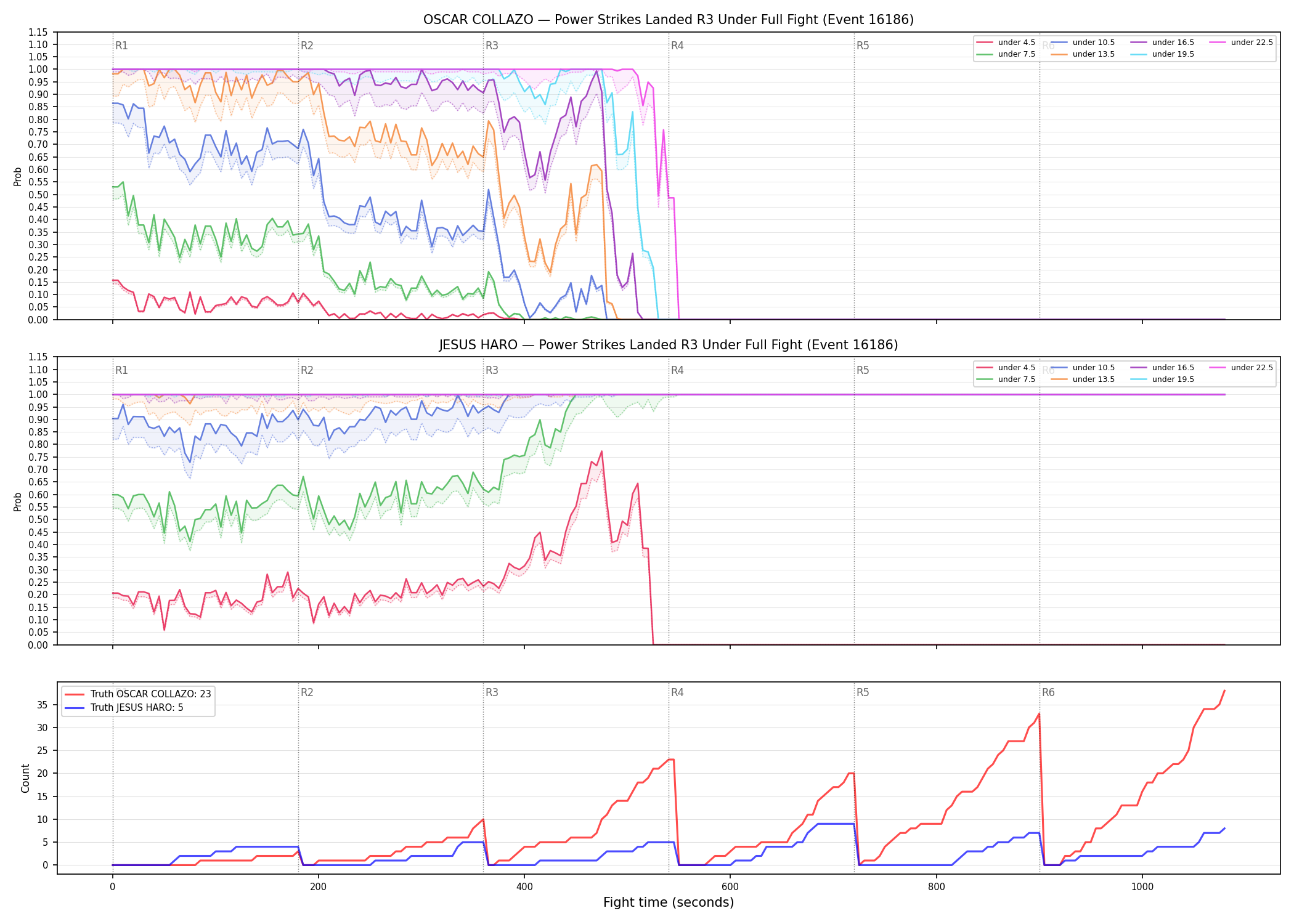Viewport: 1294px width, 924px height.
Task: Click 'Truth OSCAR COLLAZO: 23' legend entry
Action: (x=138, y=694)
